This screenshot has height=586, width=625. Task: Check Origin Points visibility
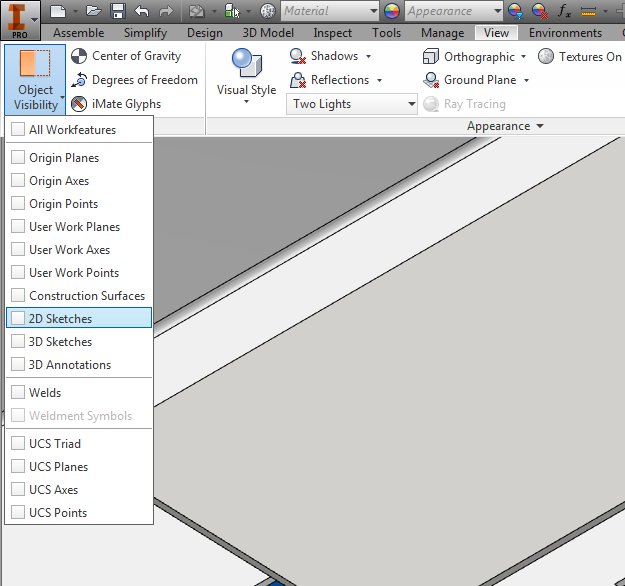tap(18, 203)
